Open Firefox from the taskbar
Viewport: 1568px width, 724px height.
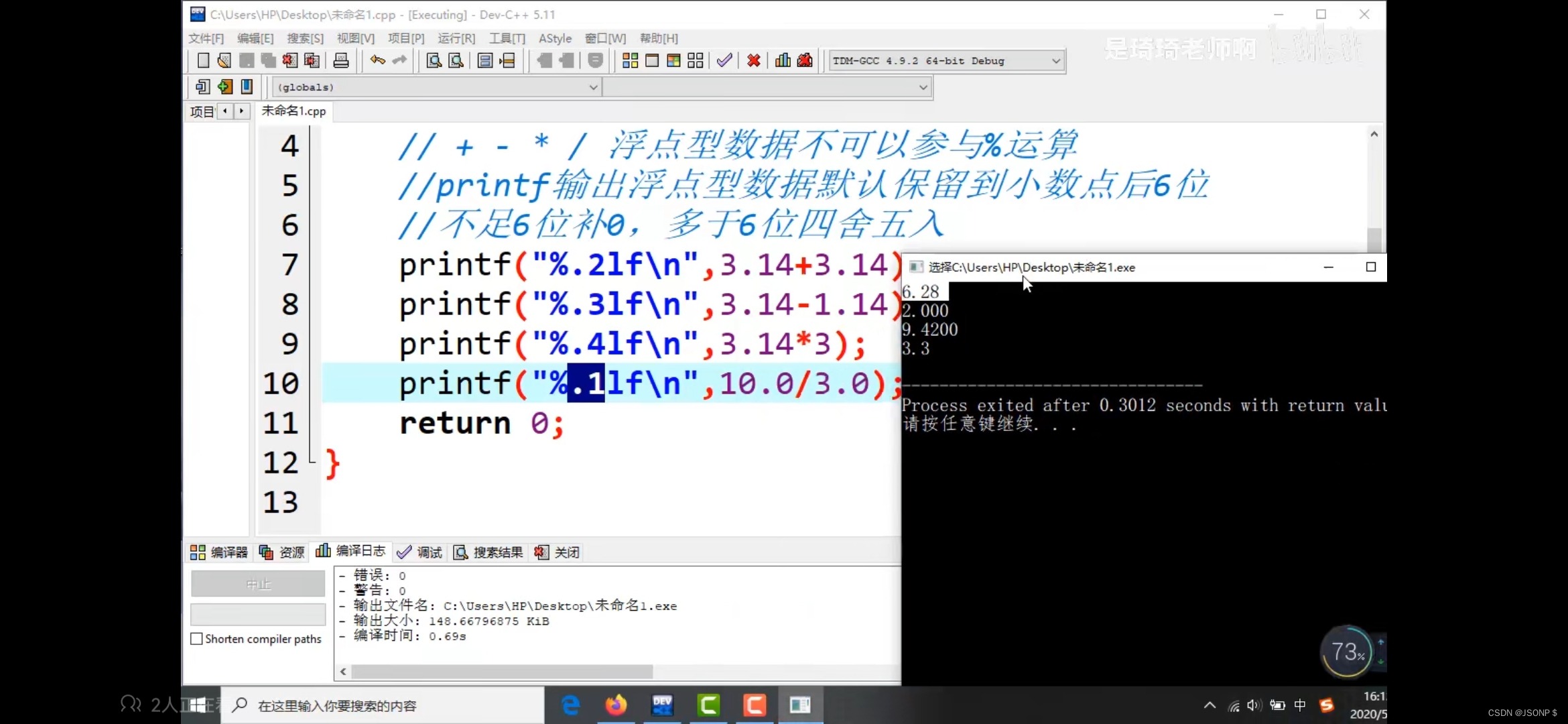(616, 705)
